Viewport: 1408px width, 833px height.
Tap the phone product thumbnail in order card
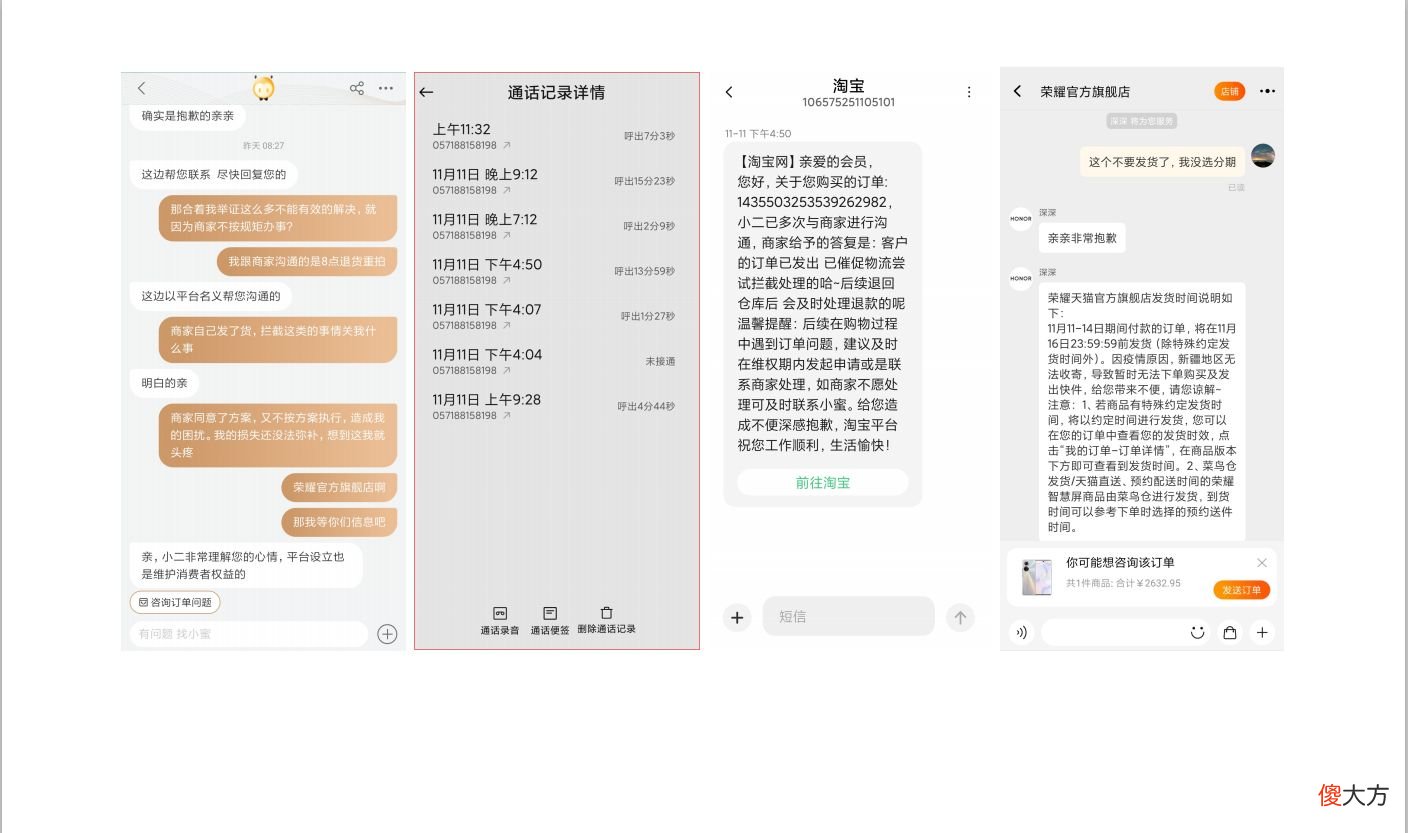click(x=1036, y=577)
